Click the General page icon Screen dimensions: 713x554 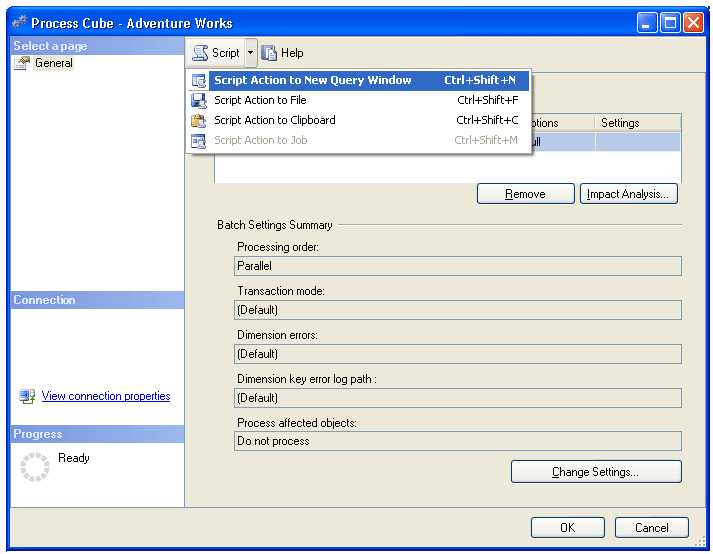(x=22, y=63)
